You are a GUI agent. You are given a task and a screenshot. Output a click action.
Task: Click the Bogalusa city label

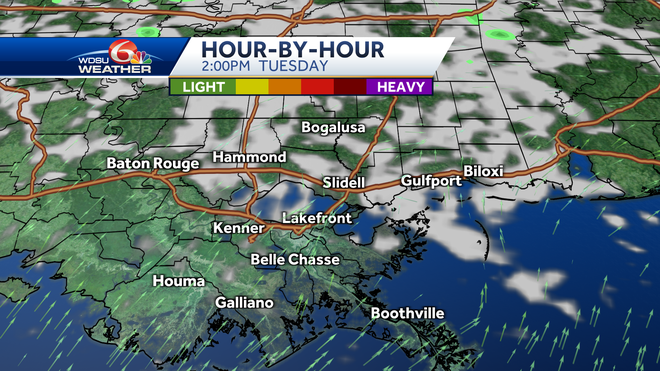[x=333, y=128]
